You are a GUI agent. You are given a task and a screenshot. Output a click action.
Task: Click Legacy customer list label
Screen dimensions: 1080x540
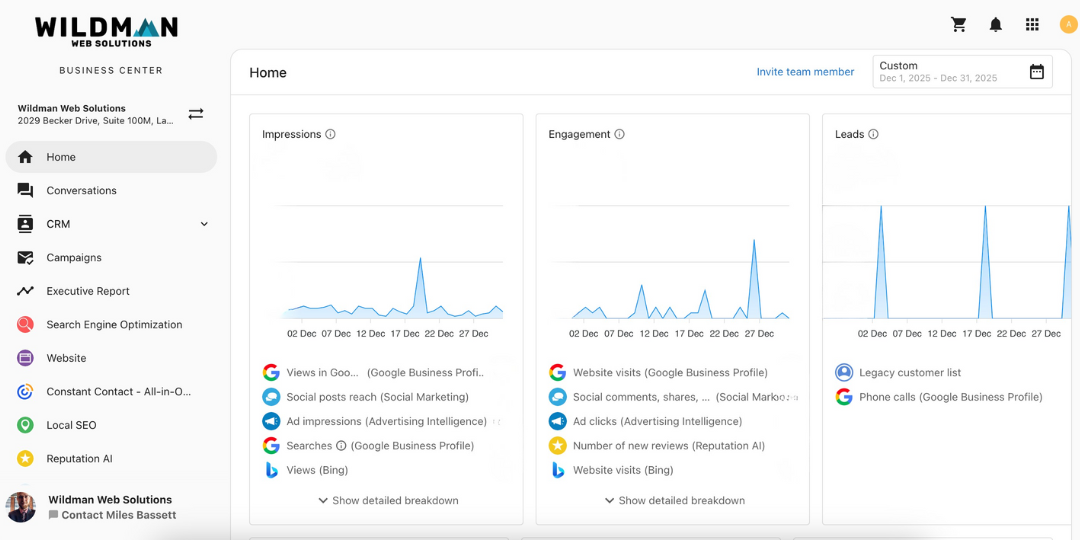(910, 373)
